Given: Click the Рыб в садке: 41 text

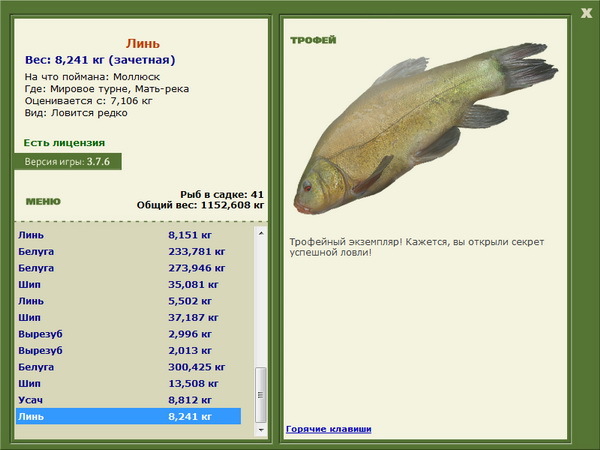Looking at the screenshot, I should pos(222,194).
